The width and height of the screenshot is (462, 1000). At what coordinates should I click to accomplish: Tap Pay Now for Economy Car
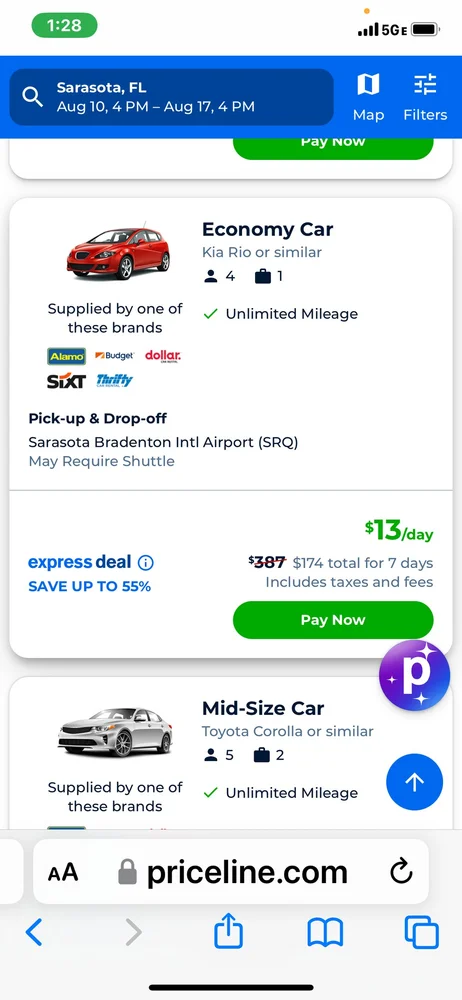[x=333, y=620]
